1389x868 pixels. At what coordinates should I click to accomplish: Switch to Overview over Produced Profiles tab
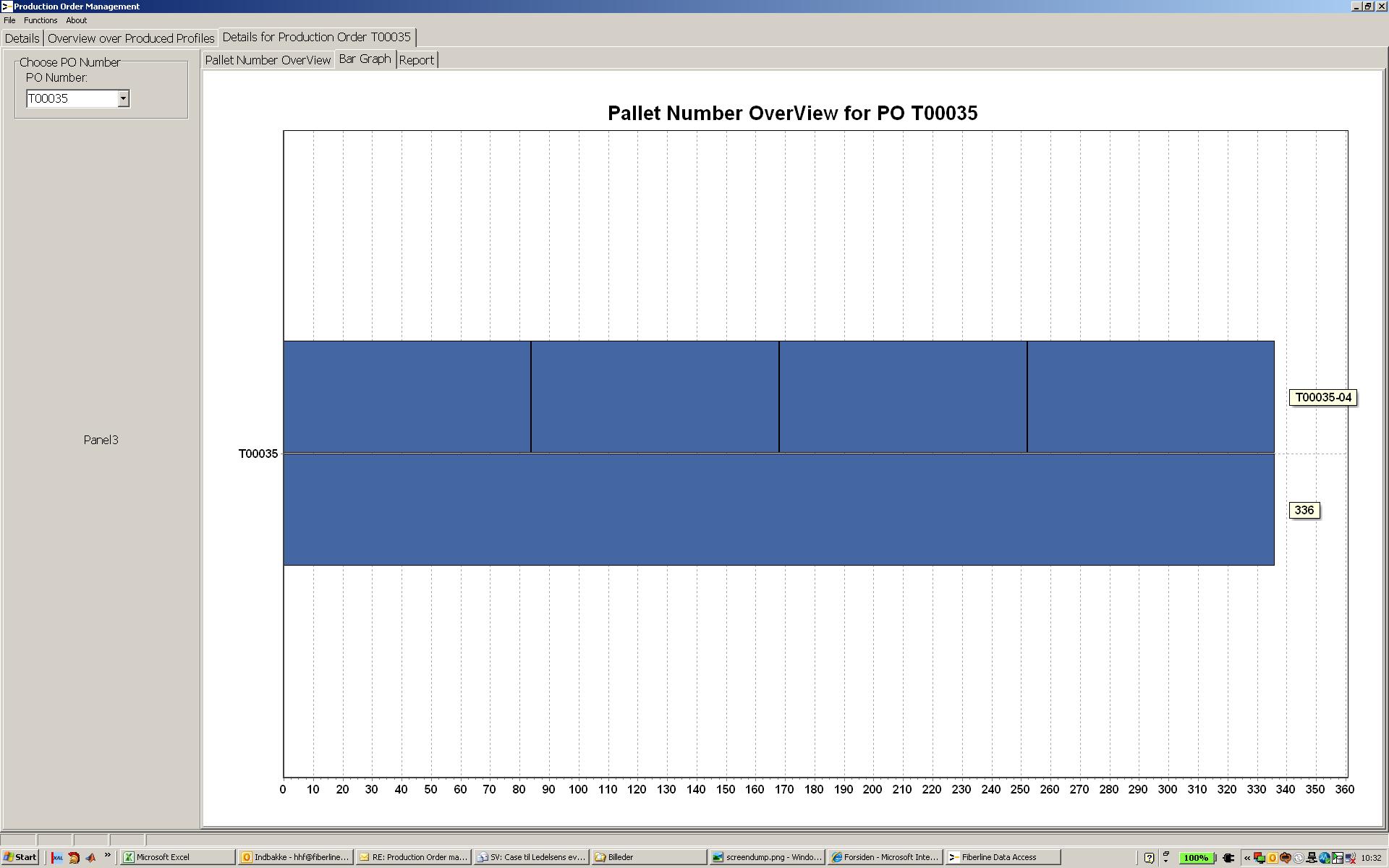pos(131,38)
